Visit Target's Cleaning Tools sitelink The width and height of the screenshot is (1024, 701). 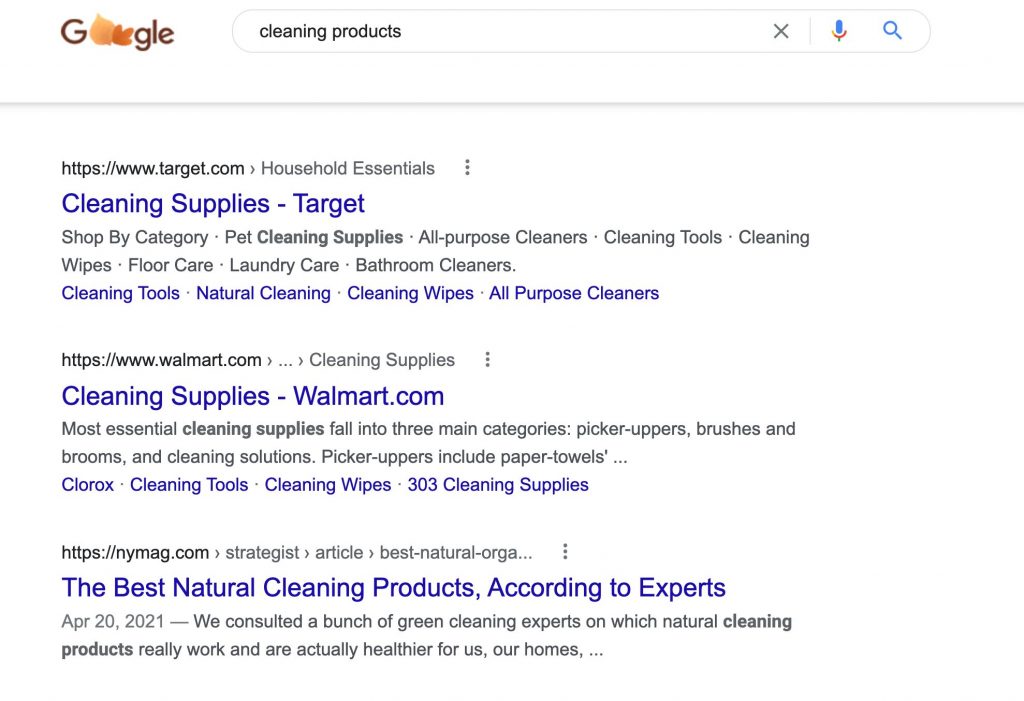tap(120, 293)
